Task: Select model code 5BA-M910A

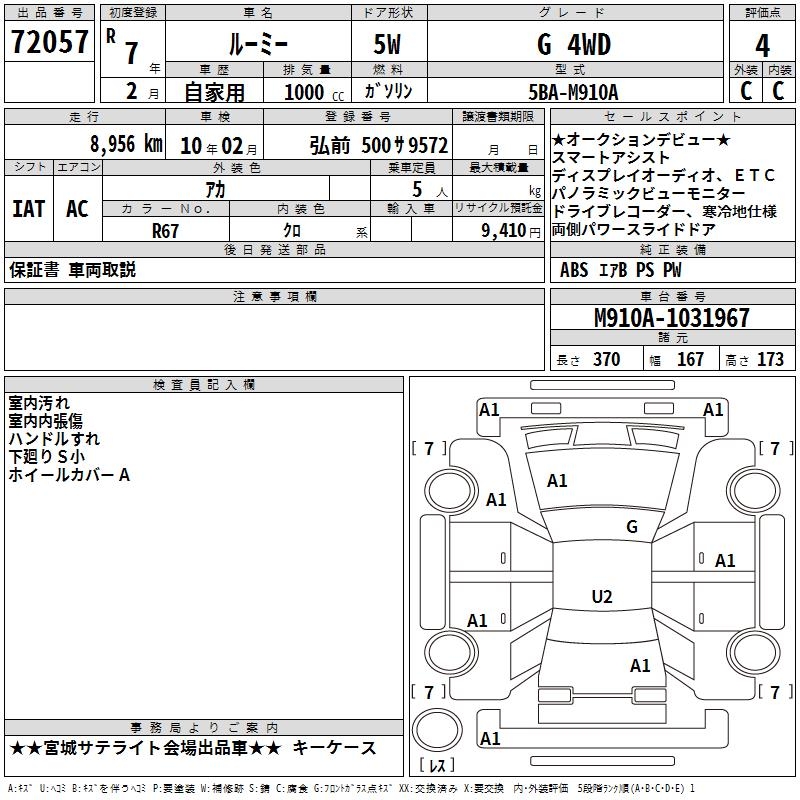Action: tap(573, 92)
